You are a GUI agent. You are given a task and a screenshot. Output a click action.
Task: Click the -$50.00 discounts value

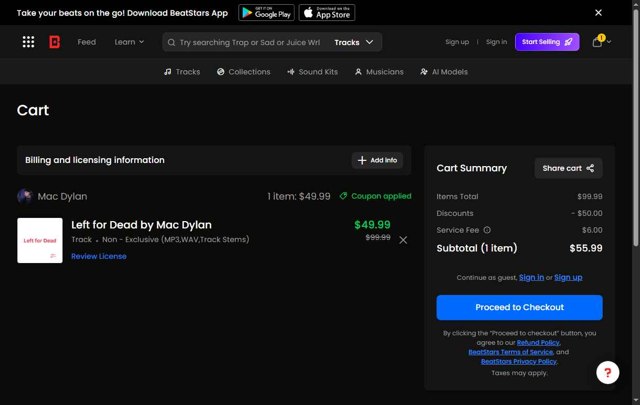[x=587, y=213]
